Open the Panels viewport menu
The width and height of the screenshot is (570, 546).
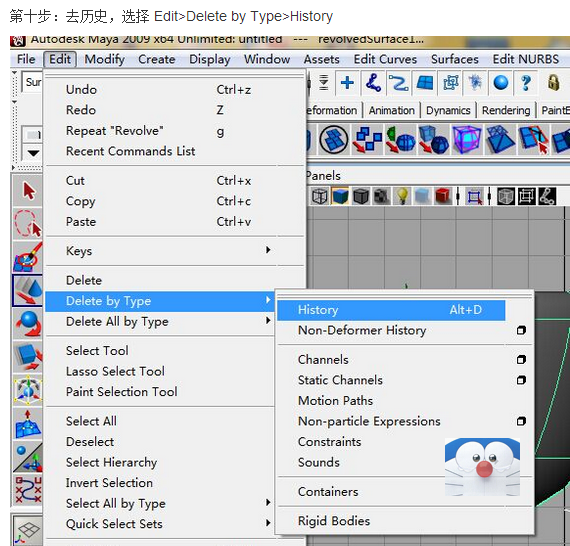click(x=323, y=176)
